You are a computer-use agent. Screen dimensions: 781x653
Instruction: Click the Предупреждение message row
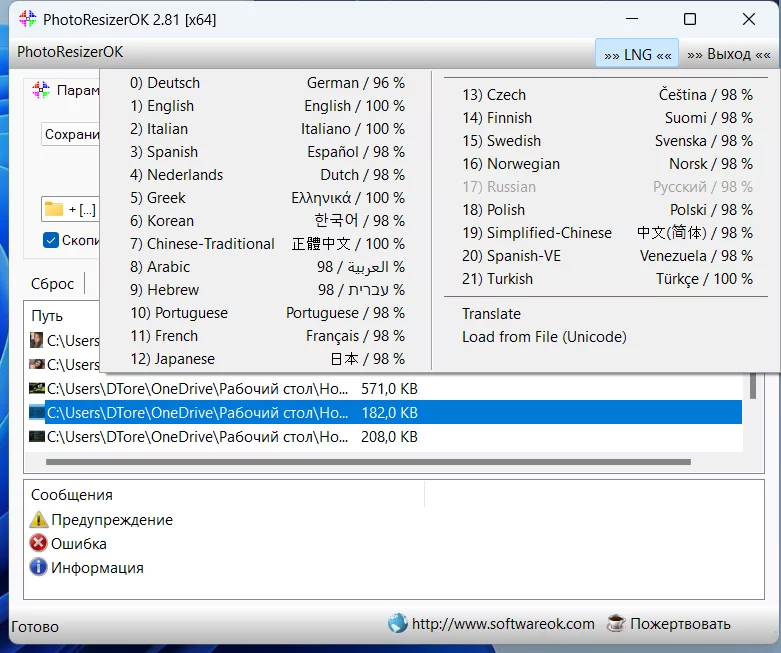click(102, 520)
